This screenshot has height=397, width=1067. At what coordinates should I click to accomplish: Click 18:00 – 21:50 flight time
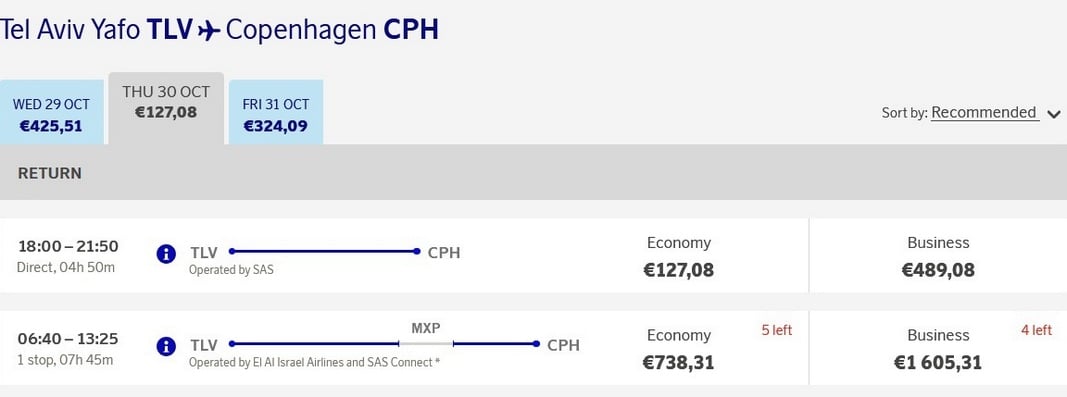pyautogui.click(x=68, y=246)
